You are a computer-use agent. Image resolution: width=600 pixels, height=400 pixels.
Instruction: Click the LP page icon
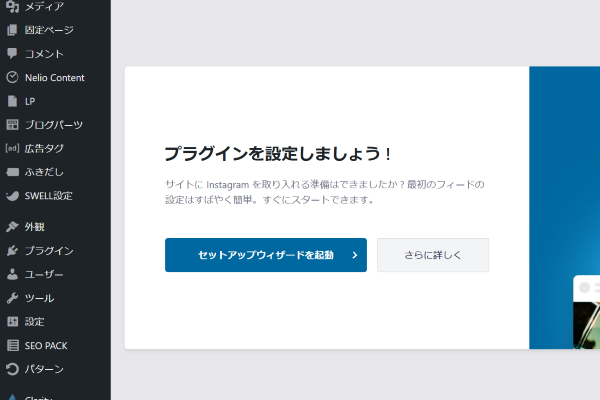click(12, 101)
